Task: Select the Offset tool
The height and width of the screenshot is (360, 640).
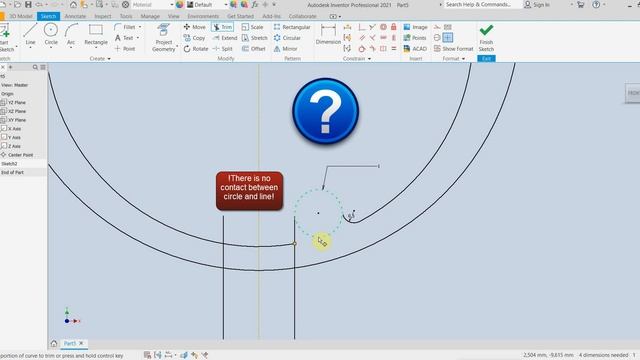Action: coord(254,49)
